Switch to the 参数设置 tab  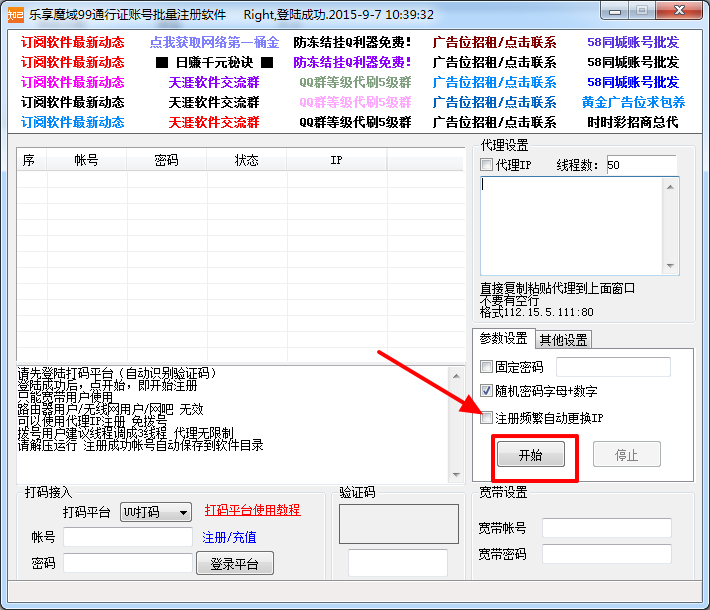coord(503,338)
